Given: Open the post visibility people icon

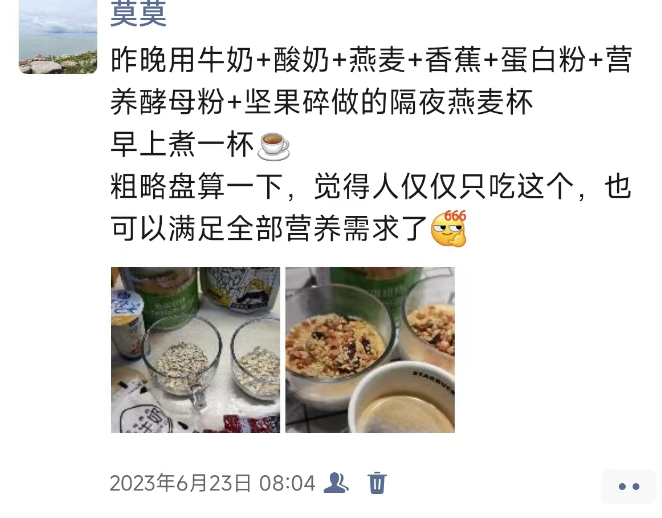Looking at the screenshot, I should (336, 483).
